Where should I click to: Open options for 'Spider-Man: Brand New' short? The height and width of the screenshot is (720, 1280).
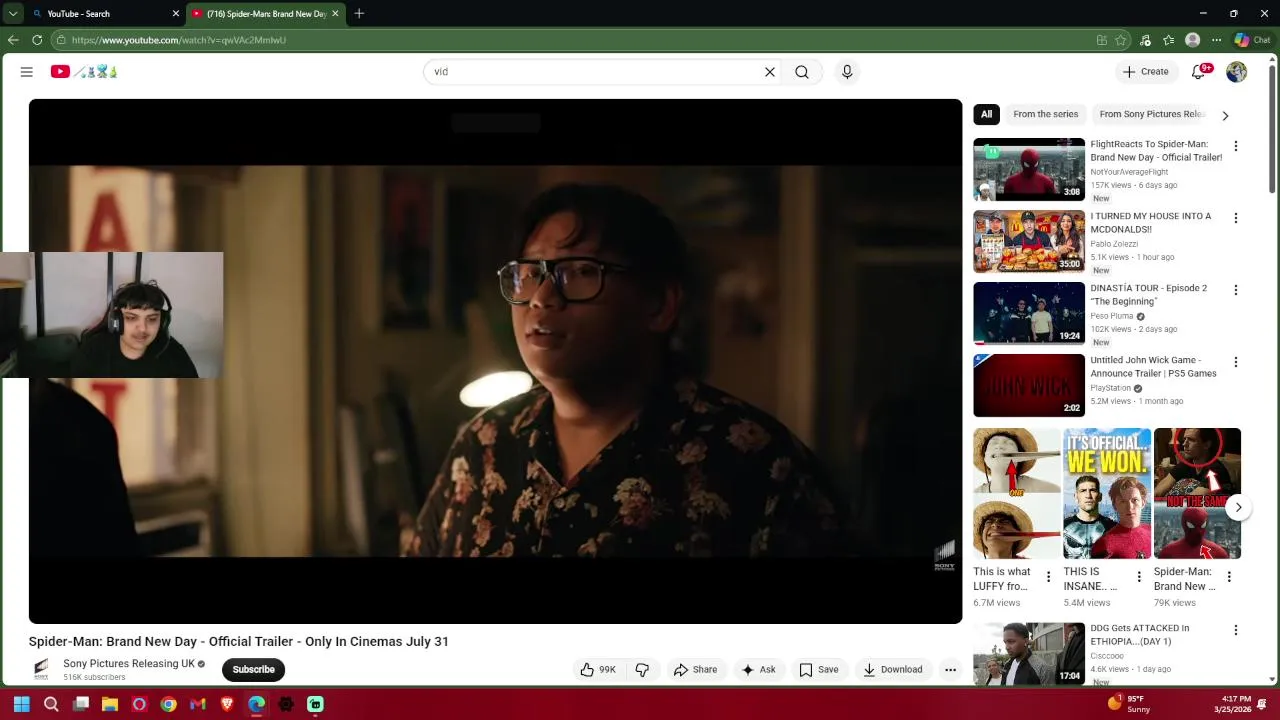pos(1229,577)
